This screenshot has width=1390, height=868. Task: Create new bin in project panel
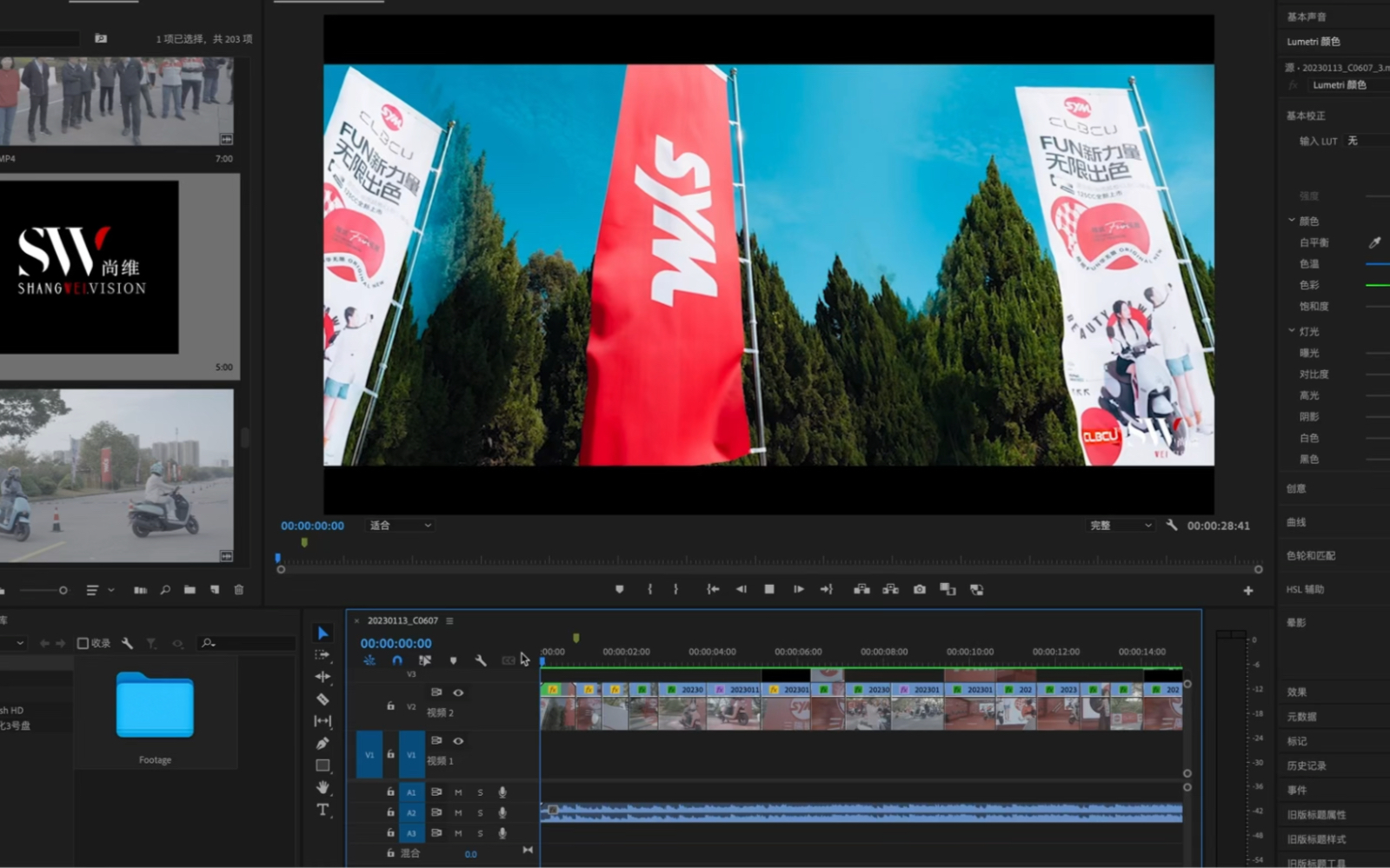point(190,590)
